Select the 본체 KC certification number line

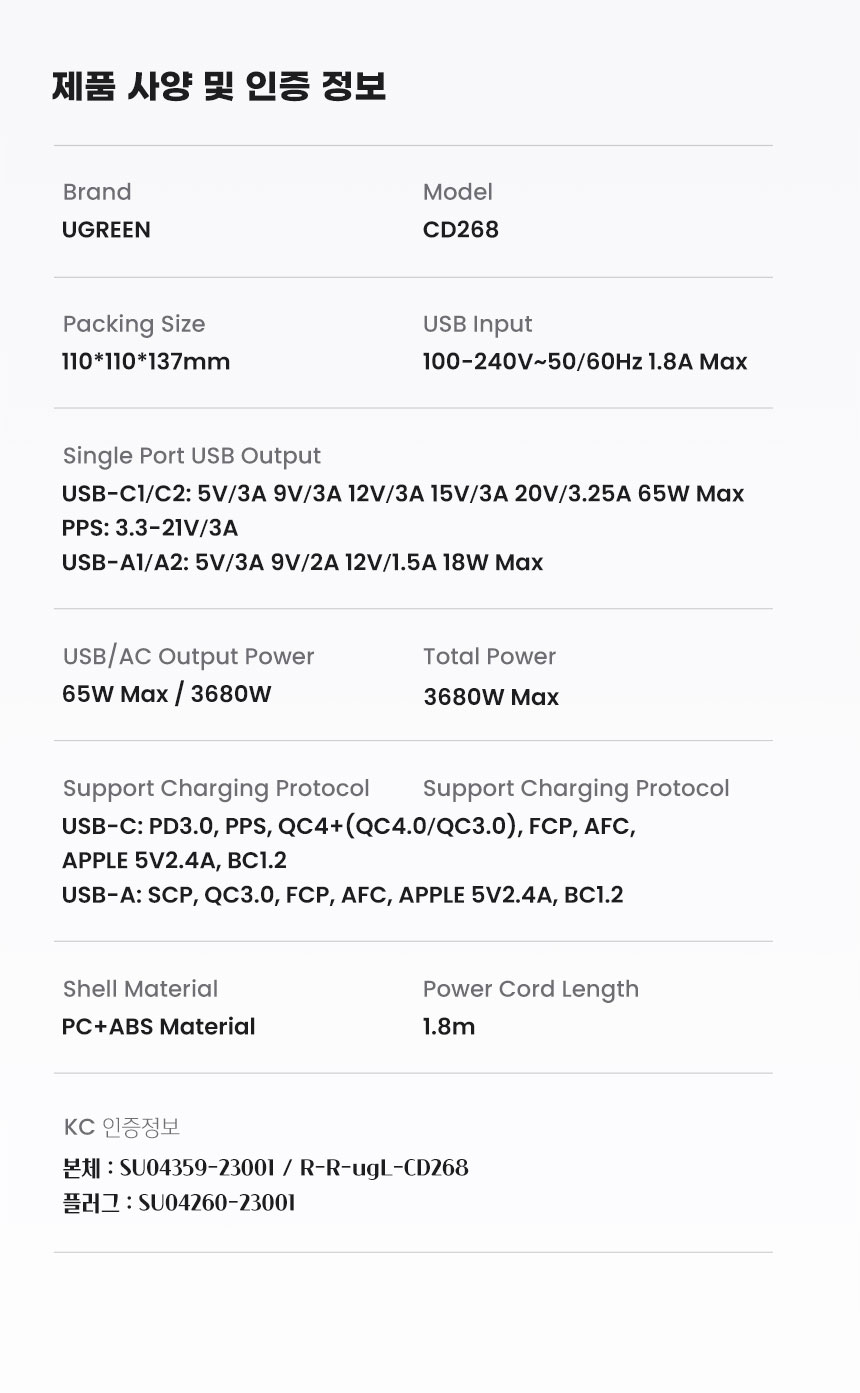[265, 1168]
